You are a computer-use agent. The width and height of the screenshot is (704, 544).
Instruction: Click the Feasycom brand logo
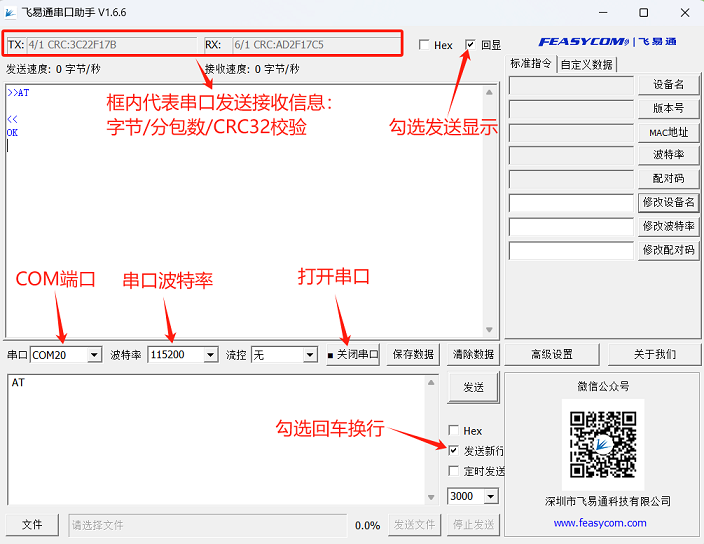(x=607, y=42)
